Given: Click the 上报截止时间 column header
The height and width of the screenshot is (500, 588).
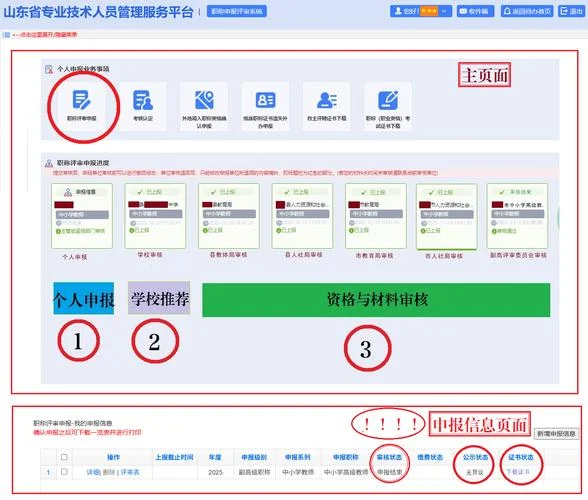Looking at the screenshot, I should click(x=174, y=457).
